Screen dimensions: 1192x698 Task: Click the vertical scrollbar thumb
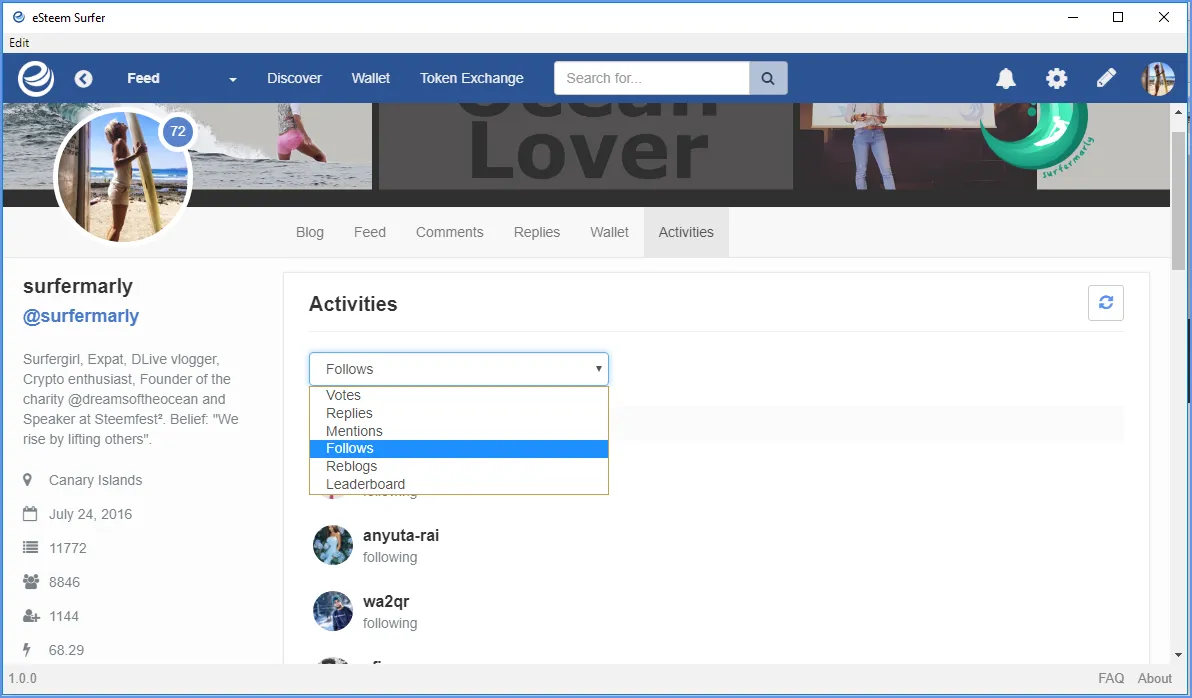[1178, 201]
